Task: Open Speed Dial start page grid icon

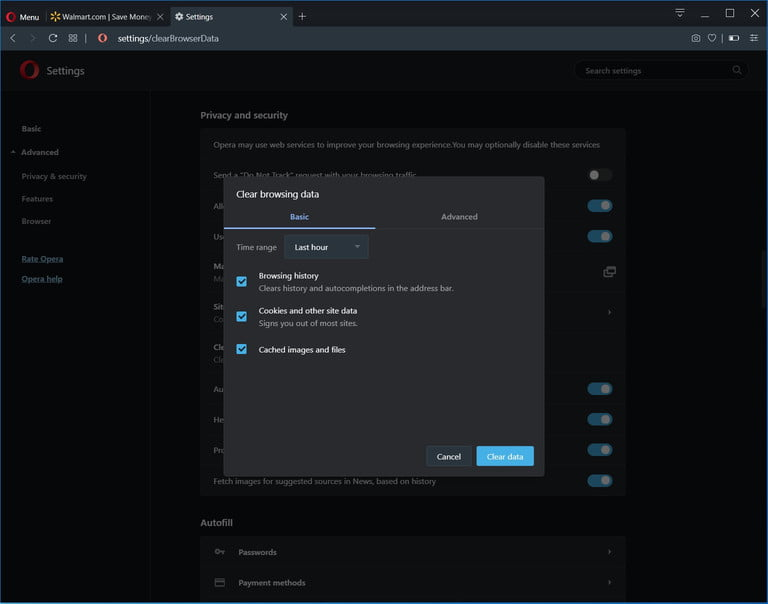Action: coord(73,38)
